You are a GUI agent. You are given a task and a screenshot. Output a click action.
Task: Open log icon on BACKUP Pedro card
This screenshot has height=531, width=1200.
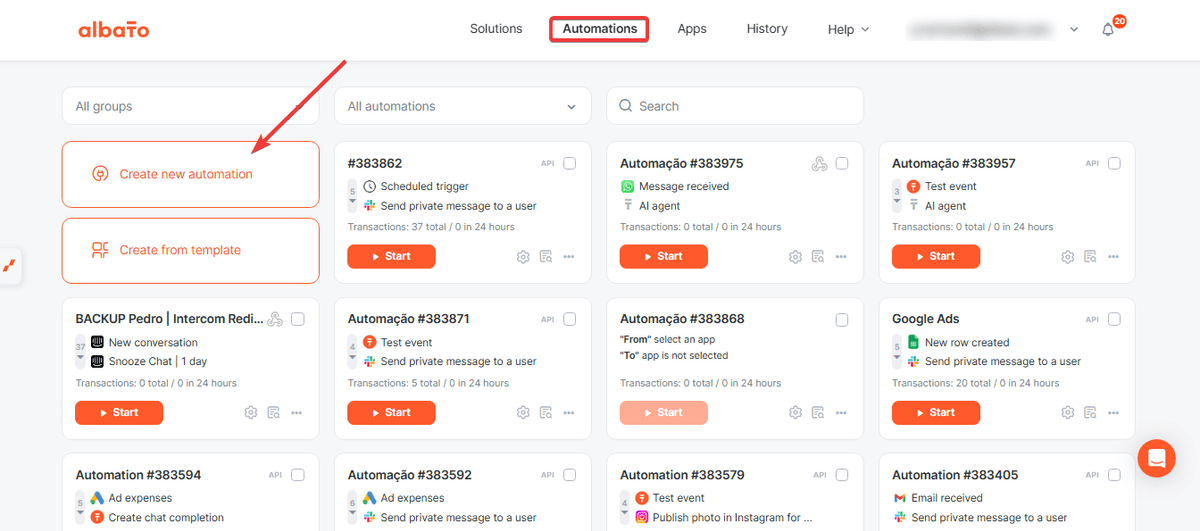click(x=274, y=412)
